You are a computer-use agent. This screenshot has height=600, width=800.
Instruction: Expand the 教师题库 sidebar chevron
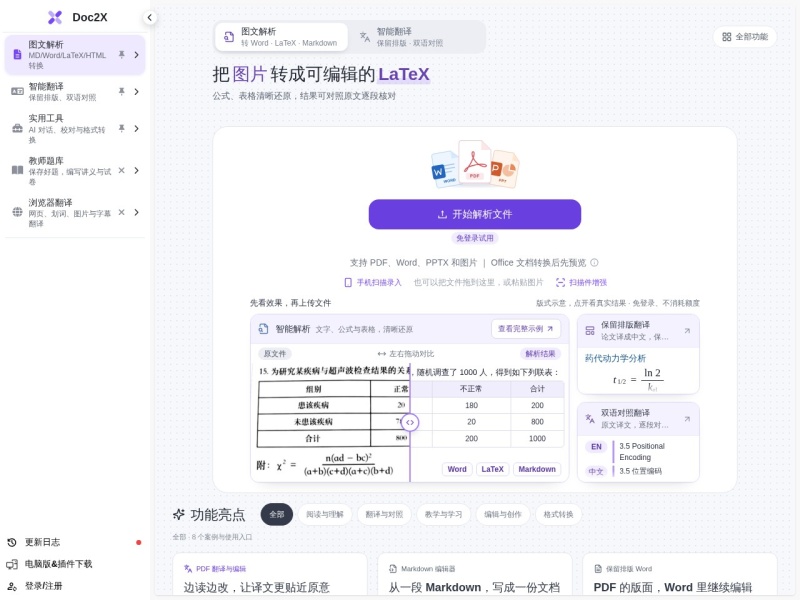tap(136, 170)
